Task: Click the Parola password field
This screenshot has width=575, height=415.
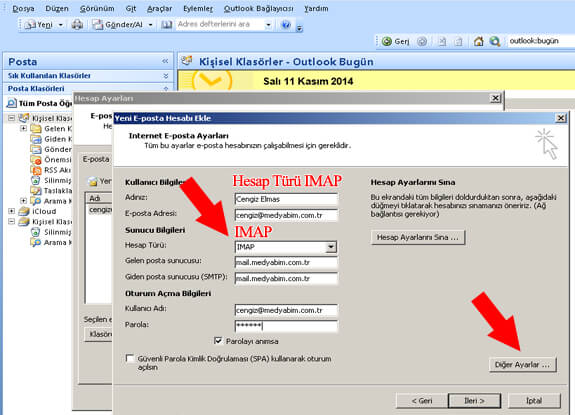Action: tap(286, 326)
